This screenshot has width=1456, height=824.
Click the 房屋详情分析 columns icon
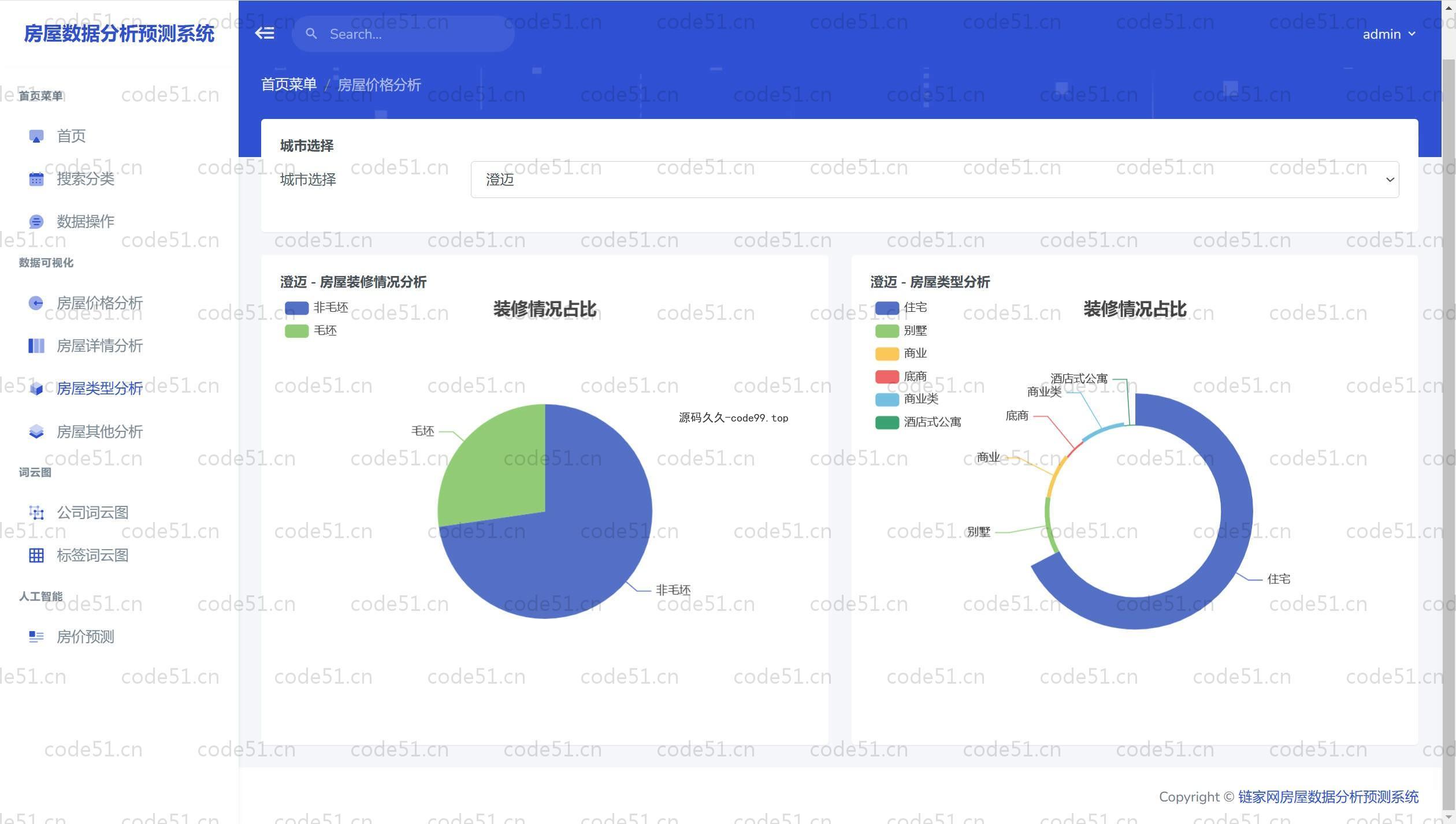tap(36, 346)
